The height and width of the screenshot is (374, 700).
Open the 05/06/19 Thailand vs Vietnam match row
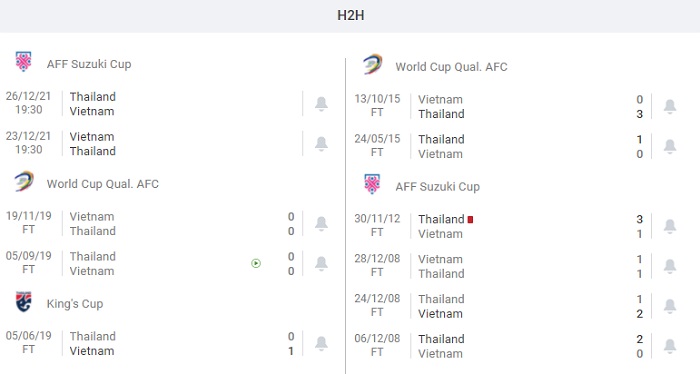point(152,343)
